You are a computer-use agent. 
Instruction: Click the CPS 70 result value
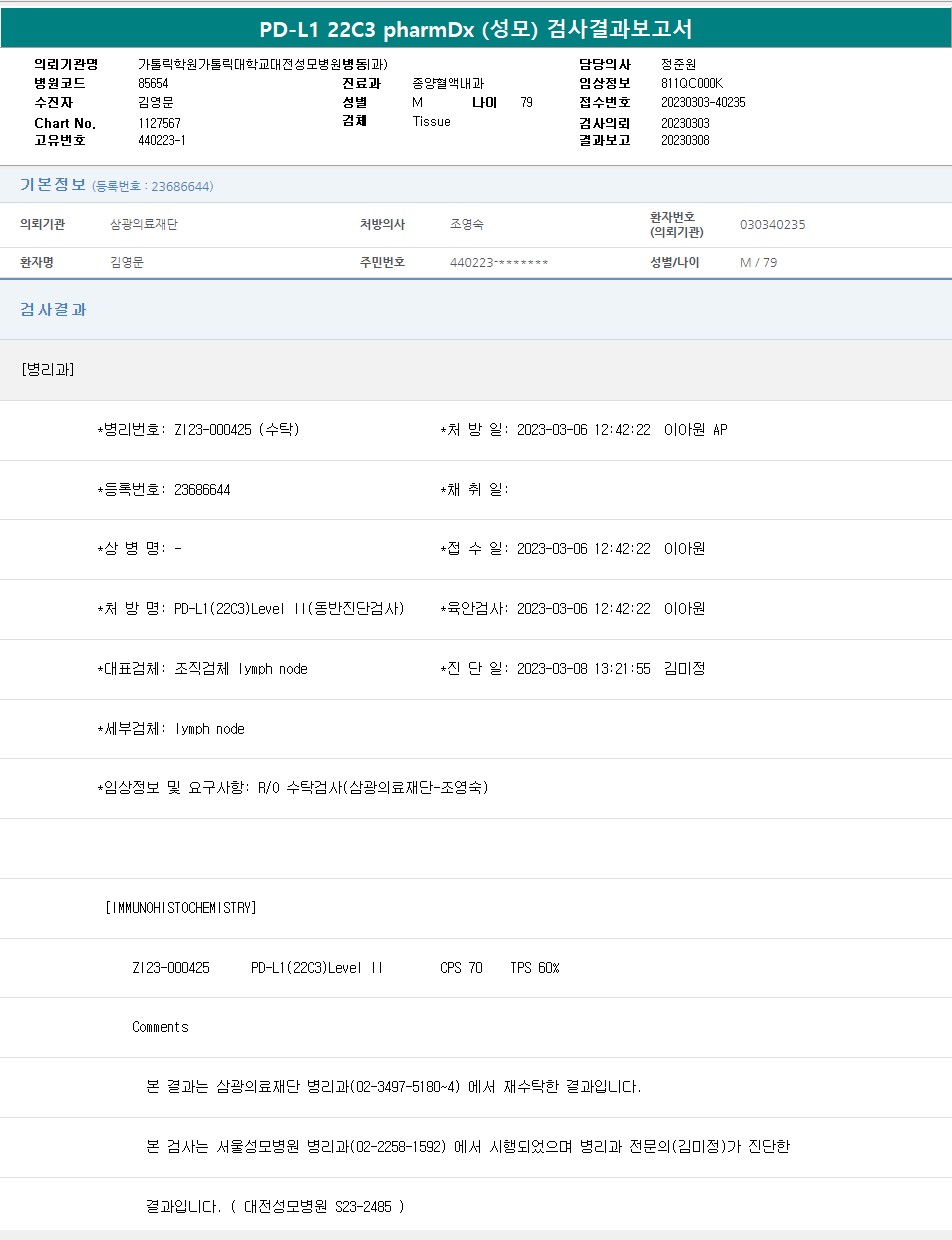[461, 968]
